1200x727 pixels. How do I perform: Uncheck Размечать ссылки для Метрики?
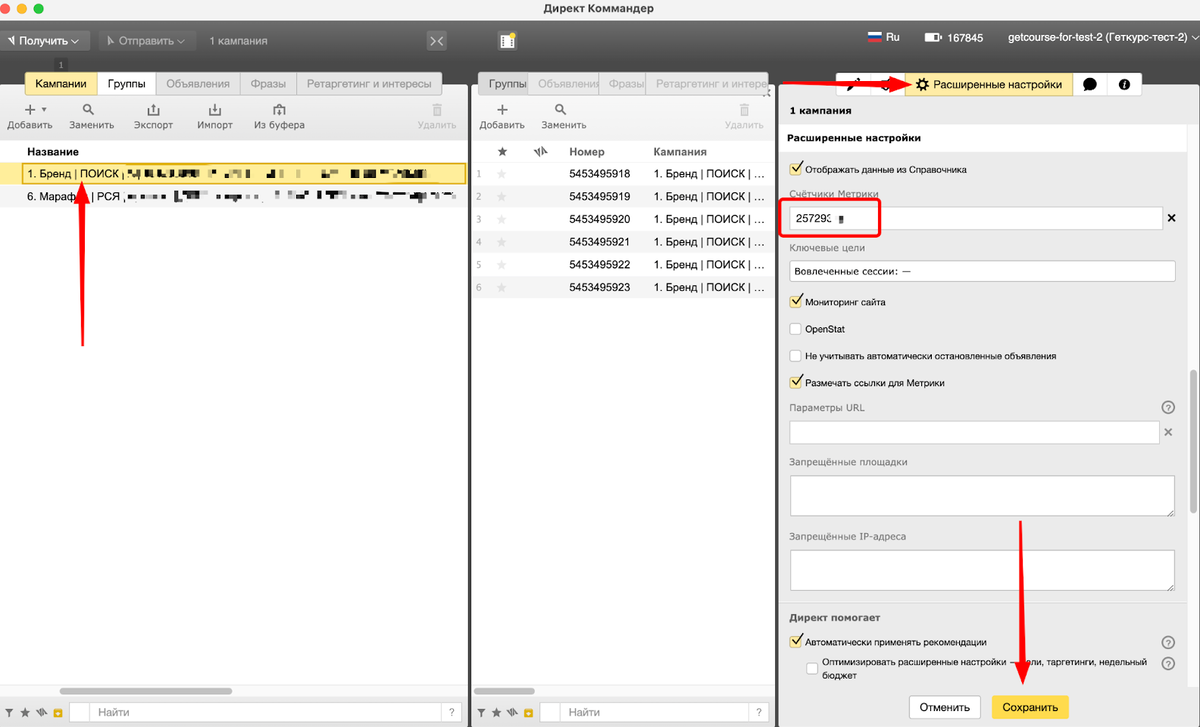click(796, 382)
